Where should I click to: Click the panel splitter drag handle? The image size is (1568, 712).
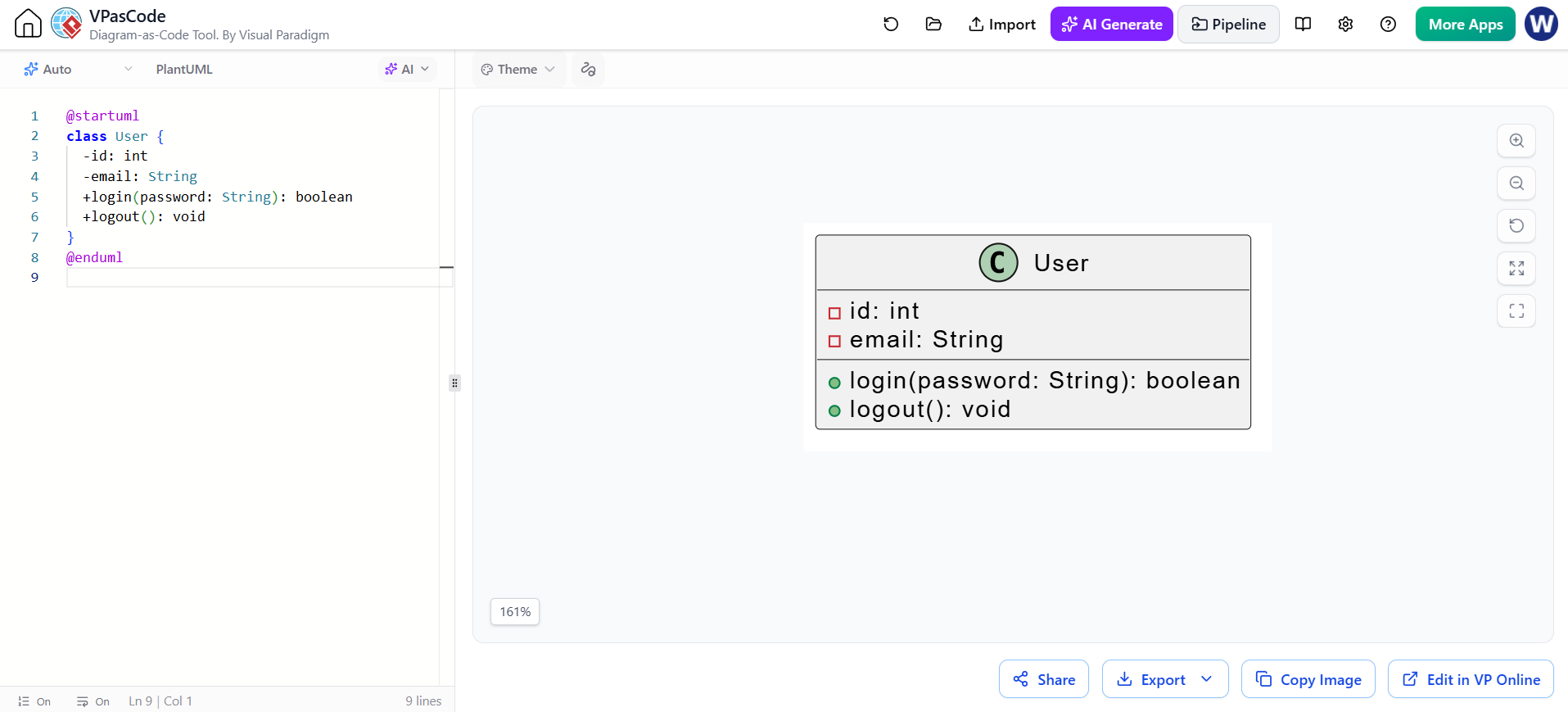click(454, 383)
